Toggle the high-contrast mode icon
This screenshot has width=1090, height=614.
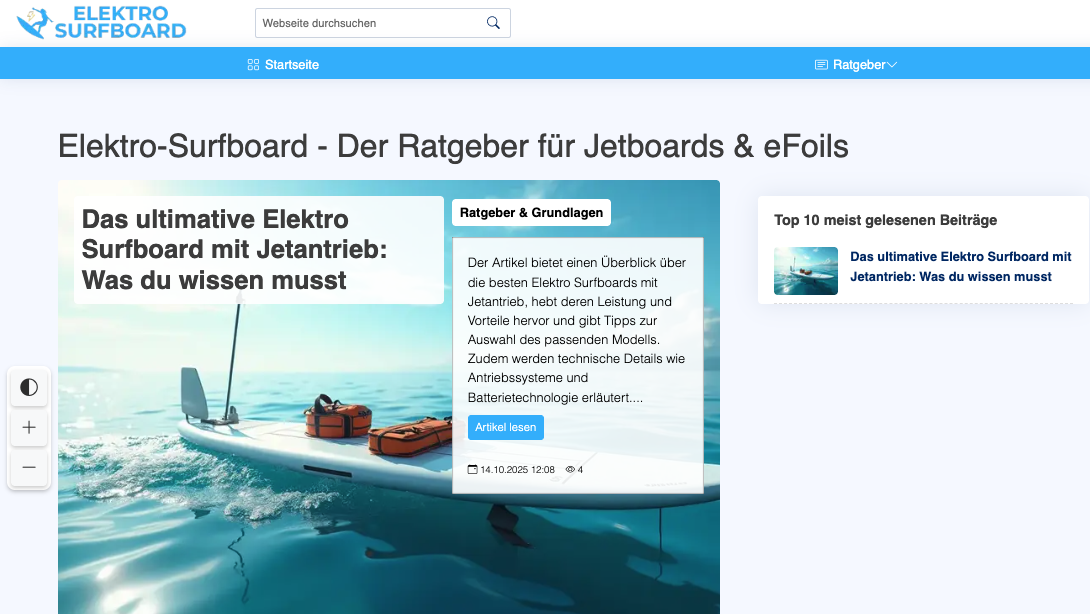pyautogui.click(x=29, y=388)
